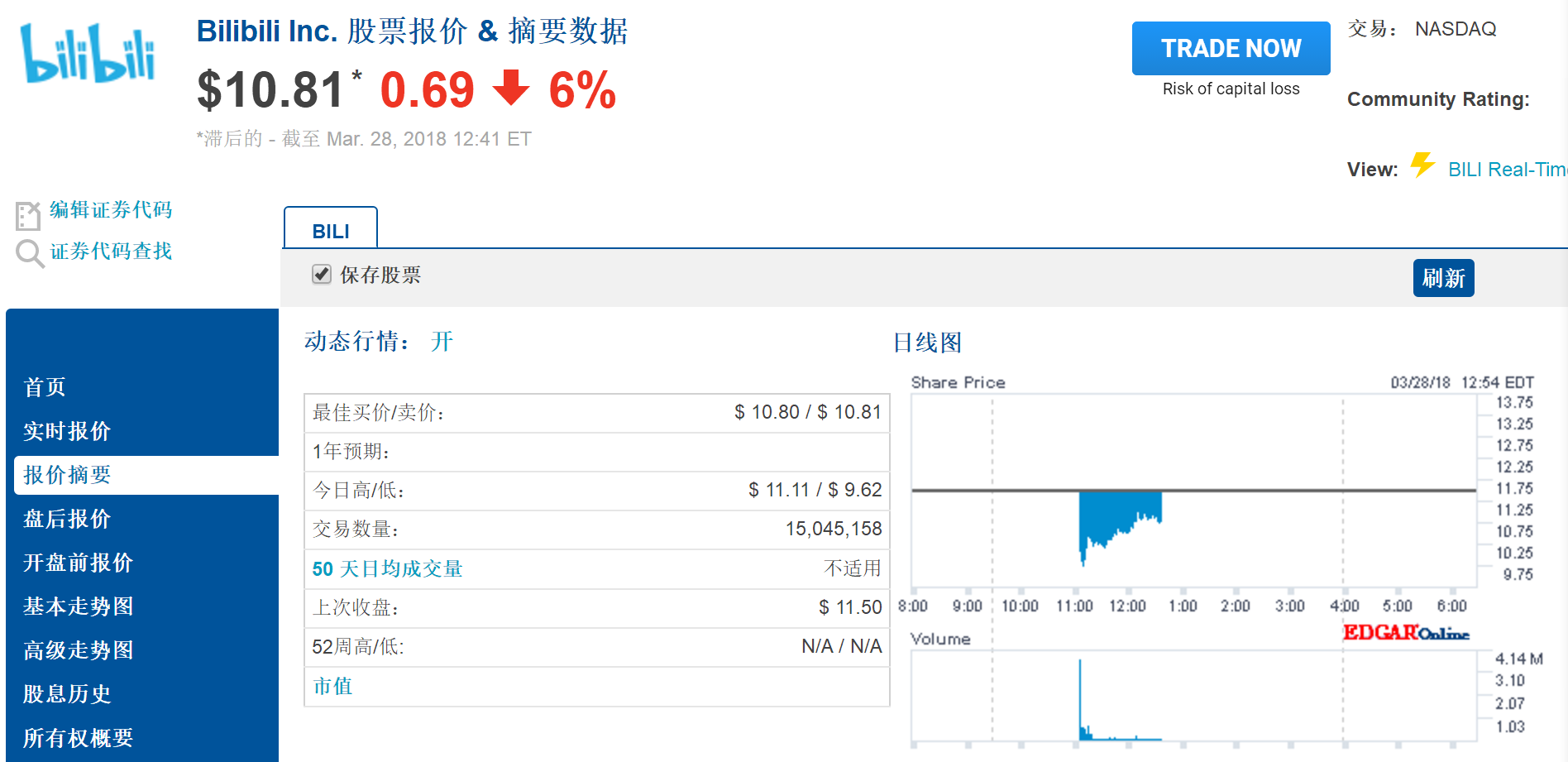Toggle the 保存股票 checkbox
Image resolution: width=1568 pixels, height=762 pixels.
tap(322, 275)
